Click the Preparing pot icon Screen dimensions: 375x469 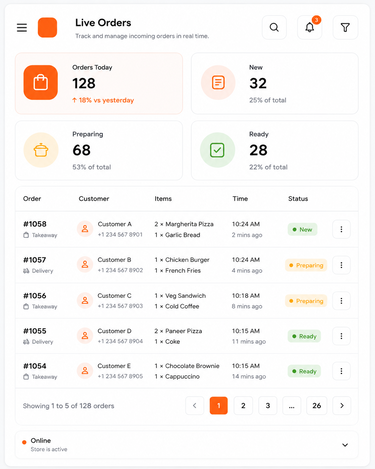tap(41, 150)
